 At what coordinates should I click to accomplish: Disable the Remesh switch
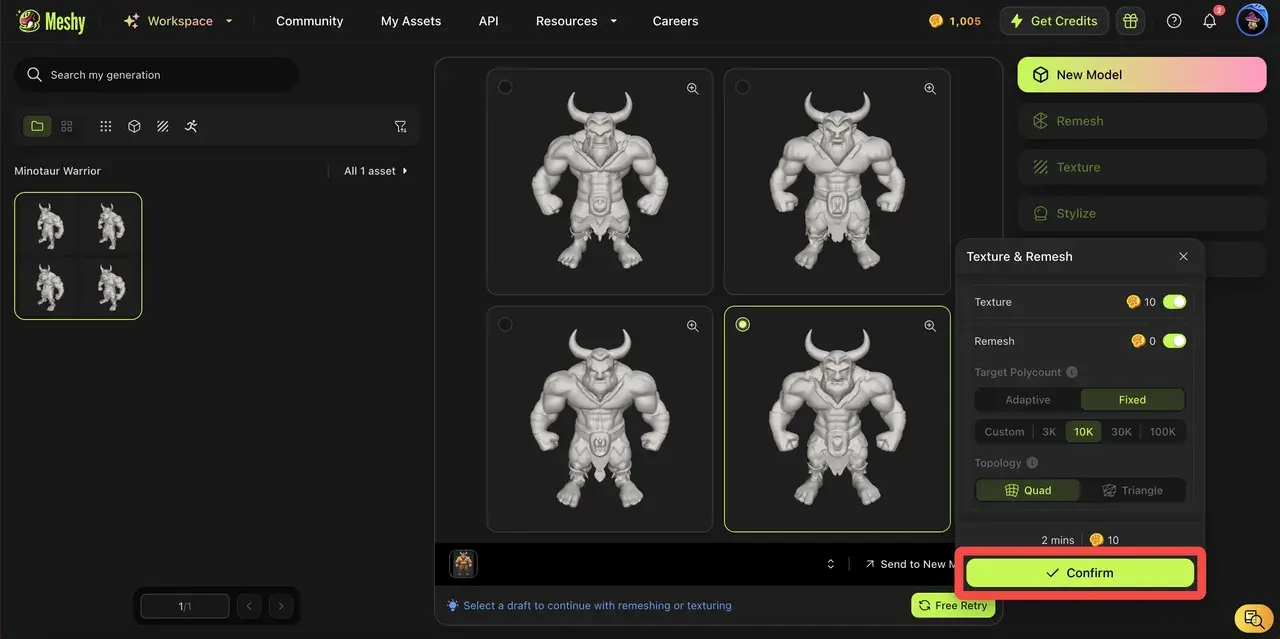1174,341
